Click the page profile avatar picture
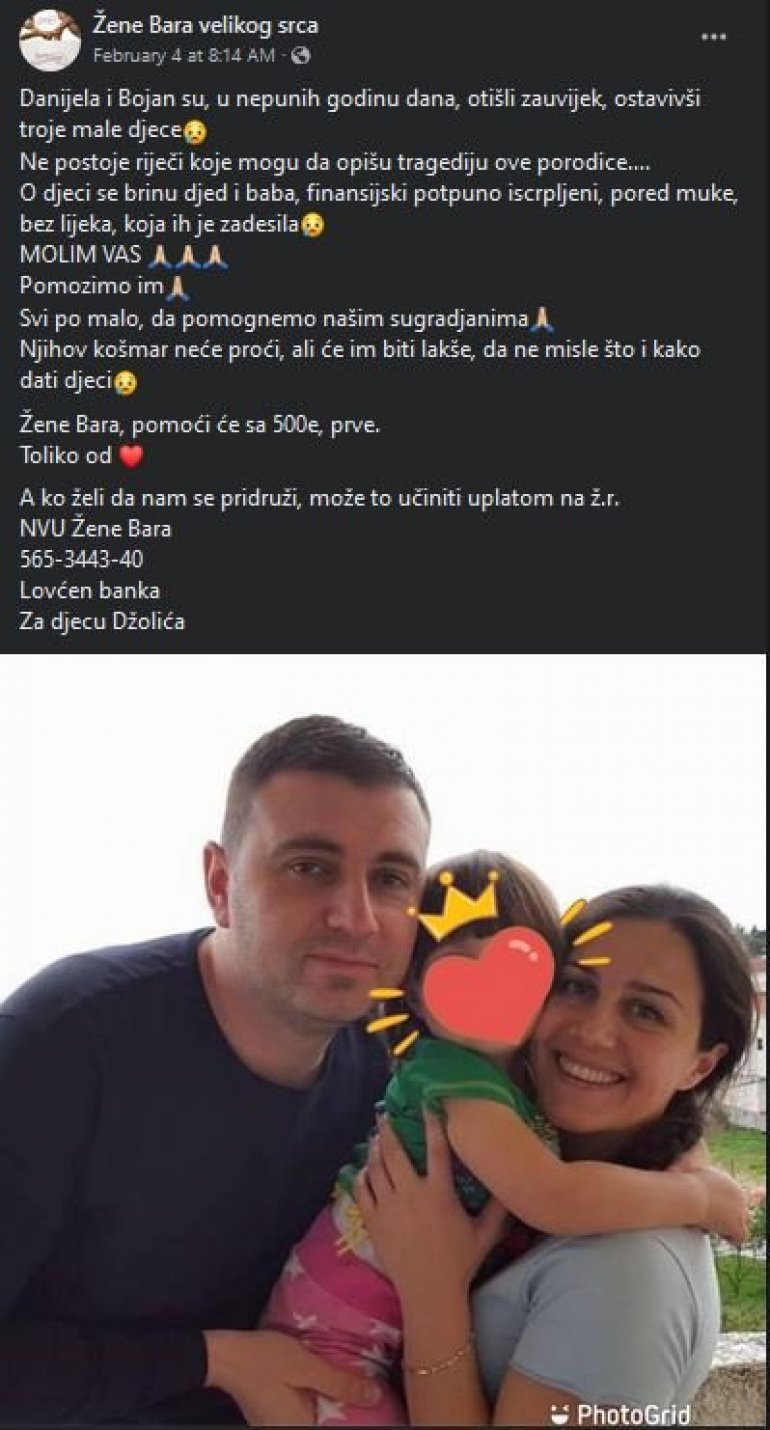 [x=50, y=40]
